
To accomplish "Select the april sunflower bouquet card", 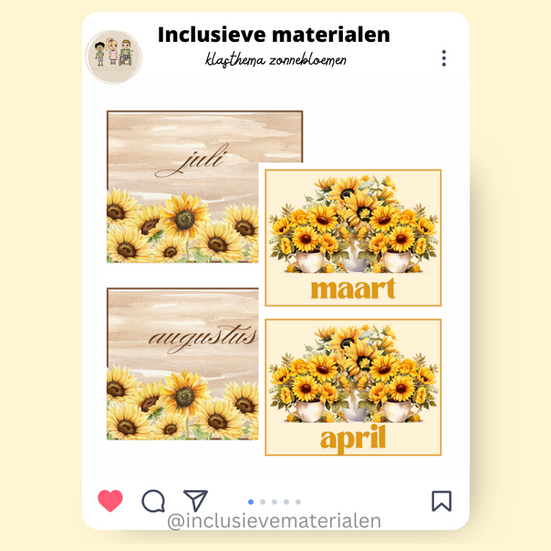I will point(353,387).
